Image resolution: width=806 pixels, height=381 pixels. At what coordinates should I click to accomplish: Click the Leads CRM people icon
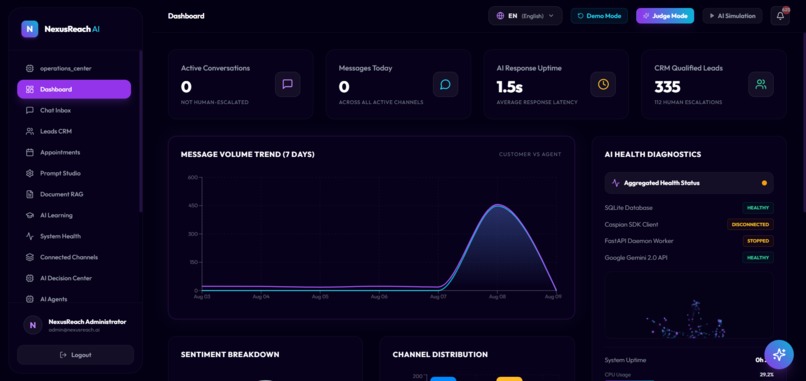tap(30, 131)
